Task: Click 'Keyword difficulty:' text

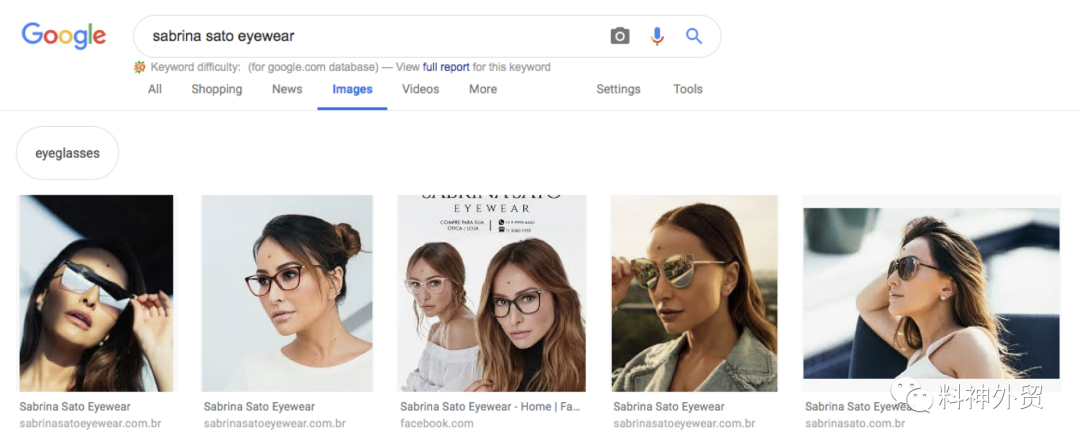Action: pos(196,68)
